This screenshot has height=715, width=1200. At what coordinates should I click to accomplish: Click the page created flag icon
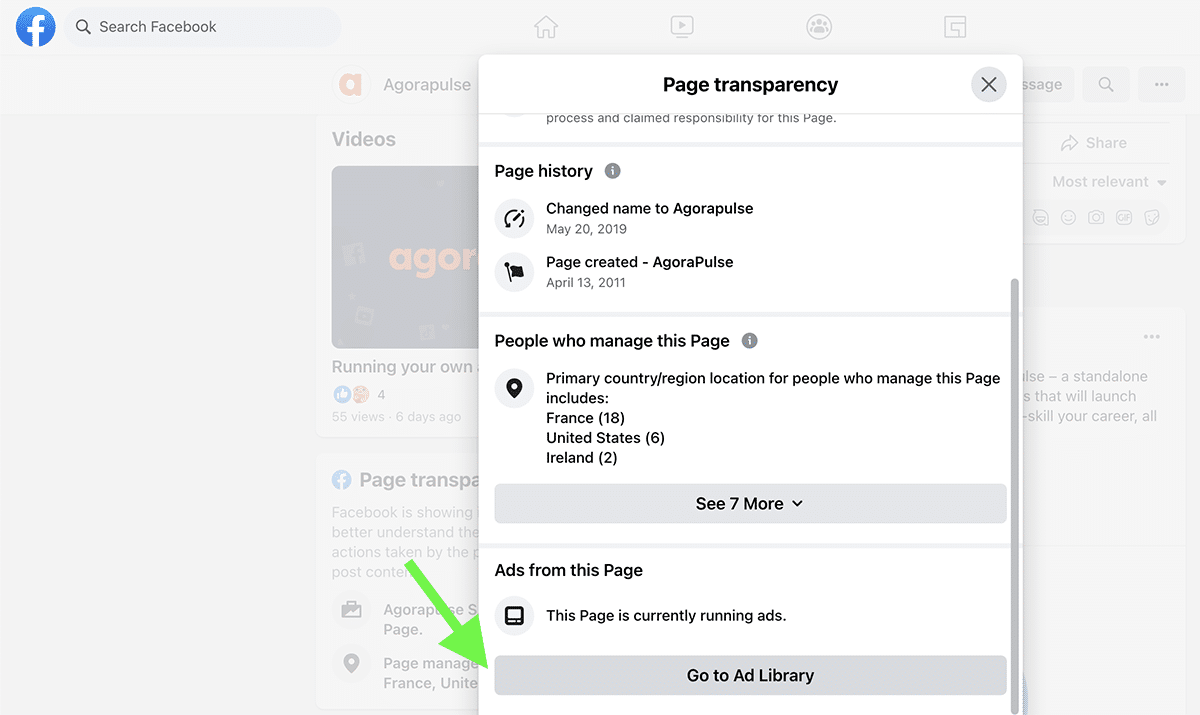point(514,271)
